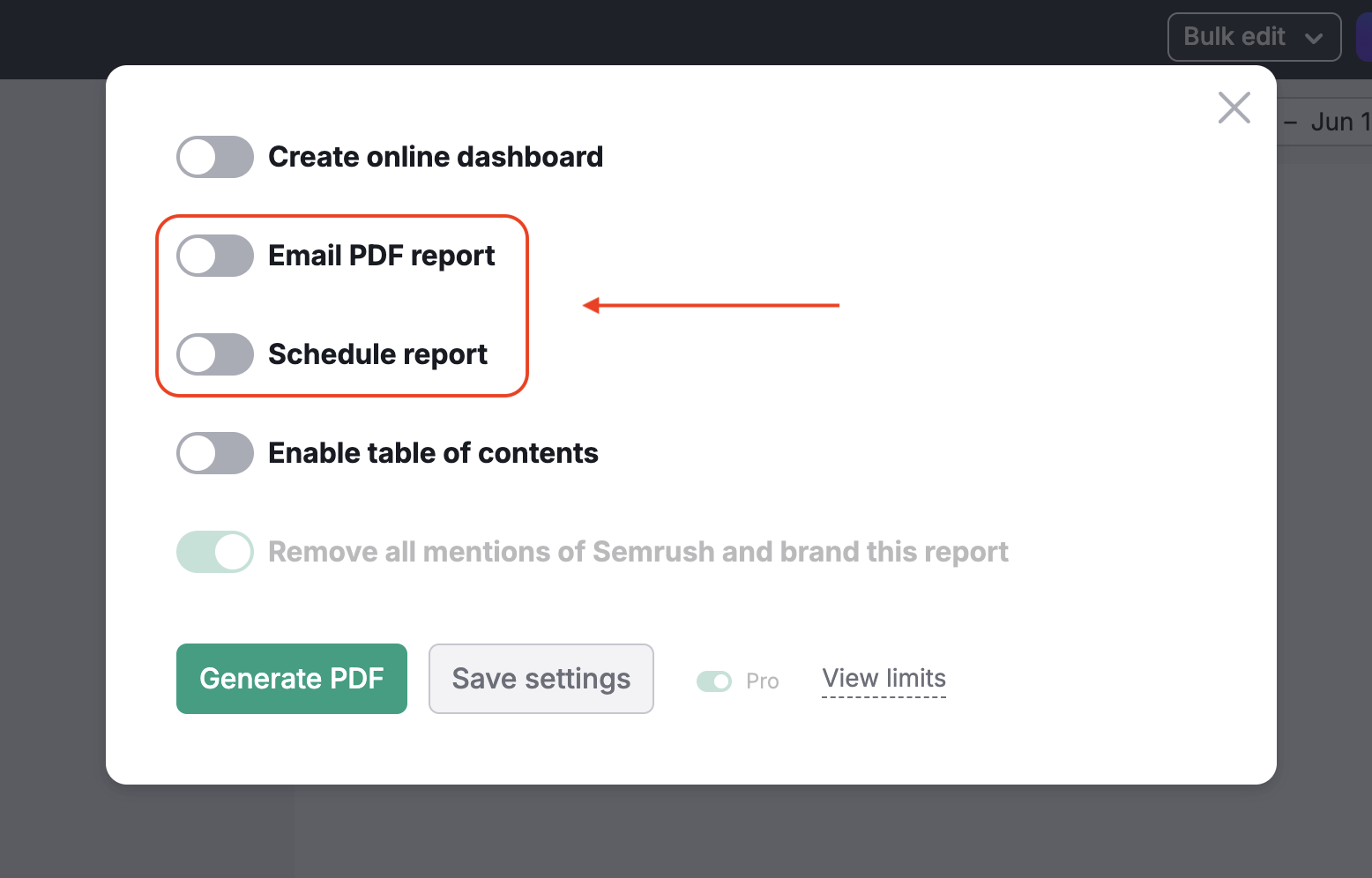Image resolution: width=1372 pixels, height=878 pixels.
Task: Open the View limits link
Action: point(883,678)
